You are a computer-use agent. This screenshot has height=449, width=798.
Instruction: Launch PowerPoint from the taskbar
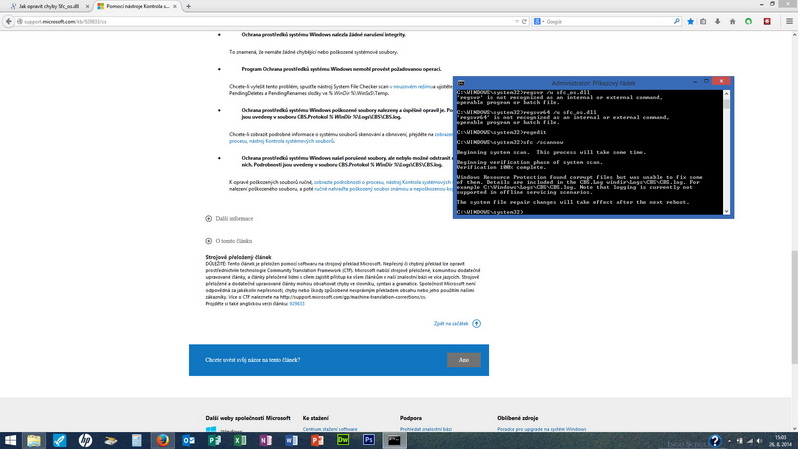click(317, 440)
